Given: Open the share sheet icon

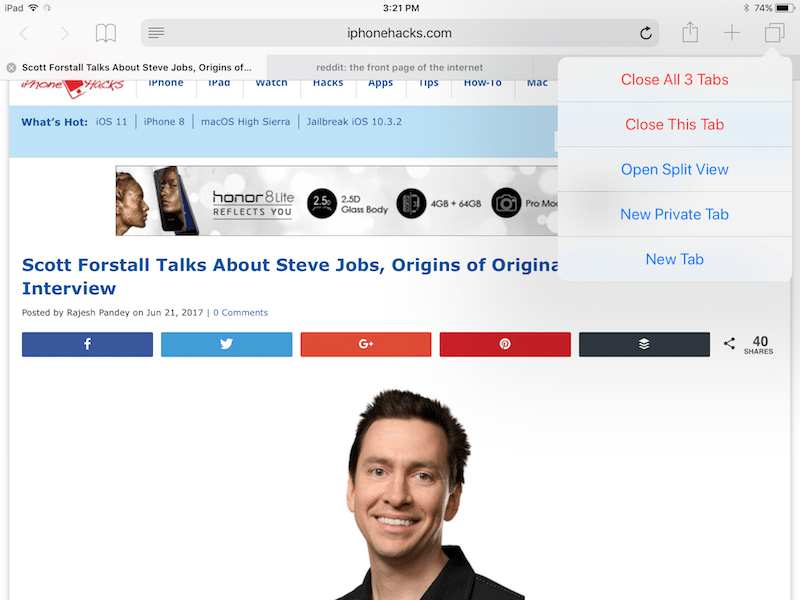Looking at the screenshot, I should (x=690, y=33).
